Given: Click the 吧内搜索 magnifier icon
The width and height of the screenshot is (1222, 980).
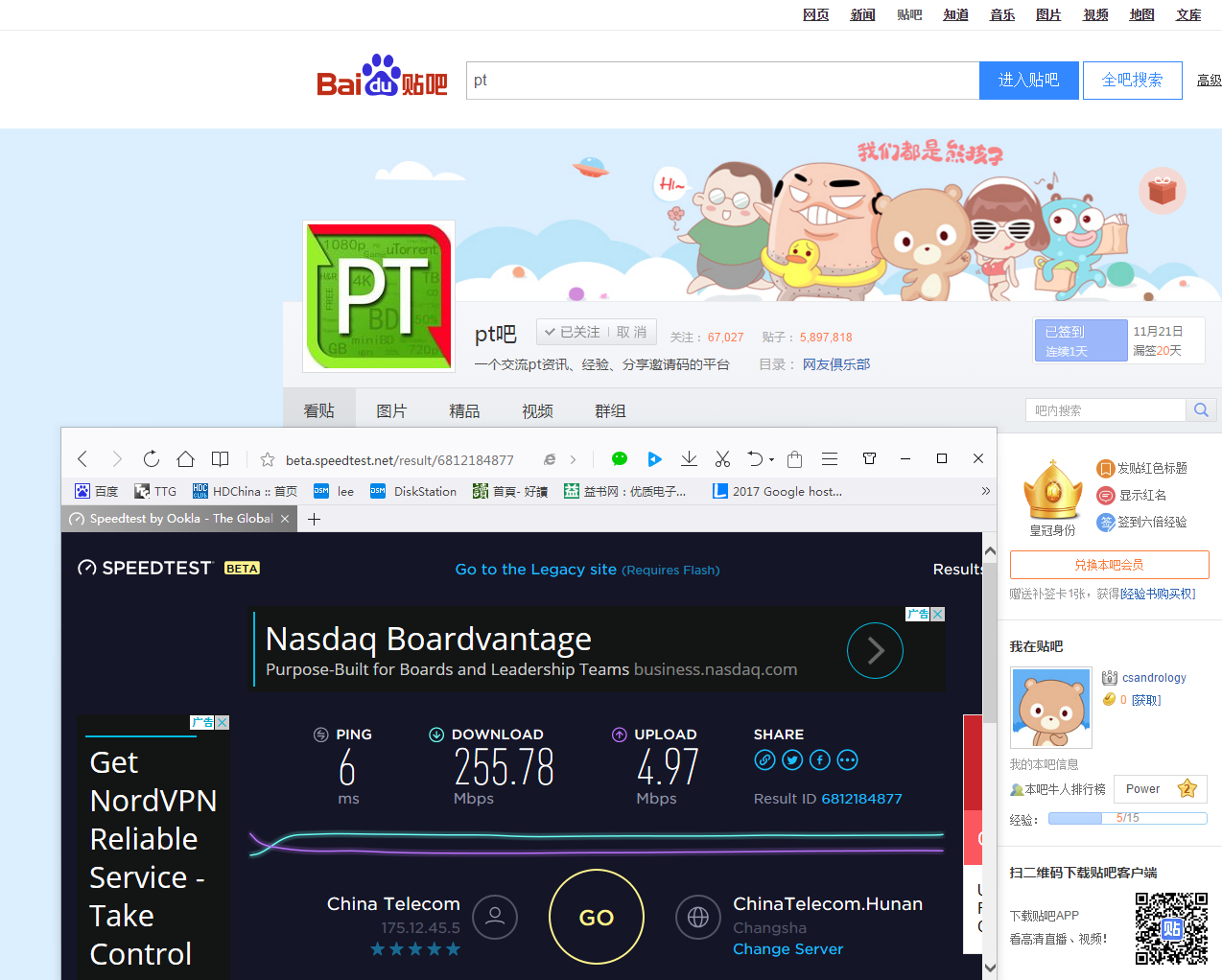Looking at the screenshot, I should pos(1201,410).
